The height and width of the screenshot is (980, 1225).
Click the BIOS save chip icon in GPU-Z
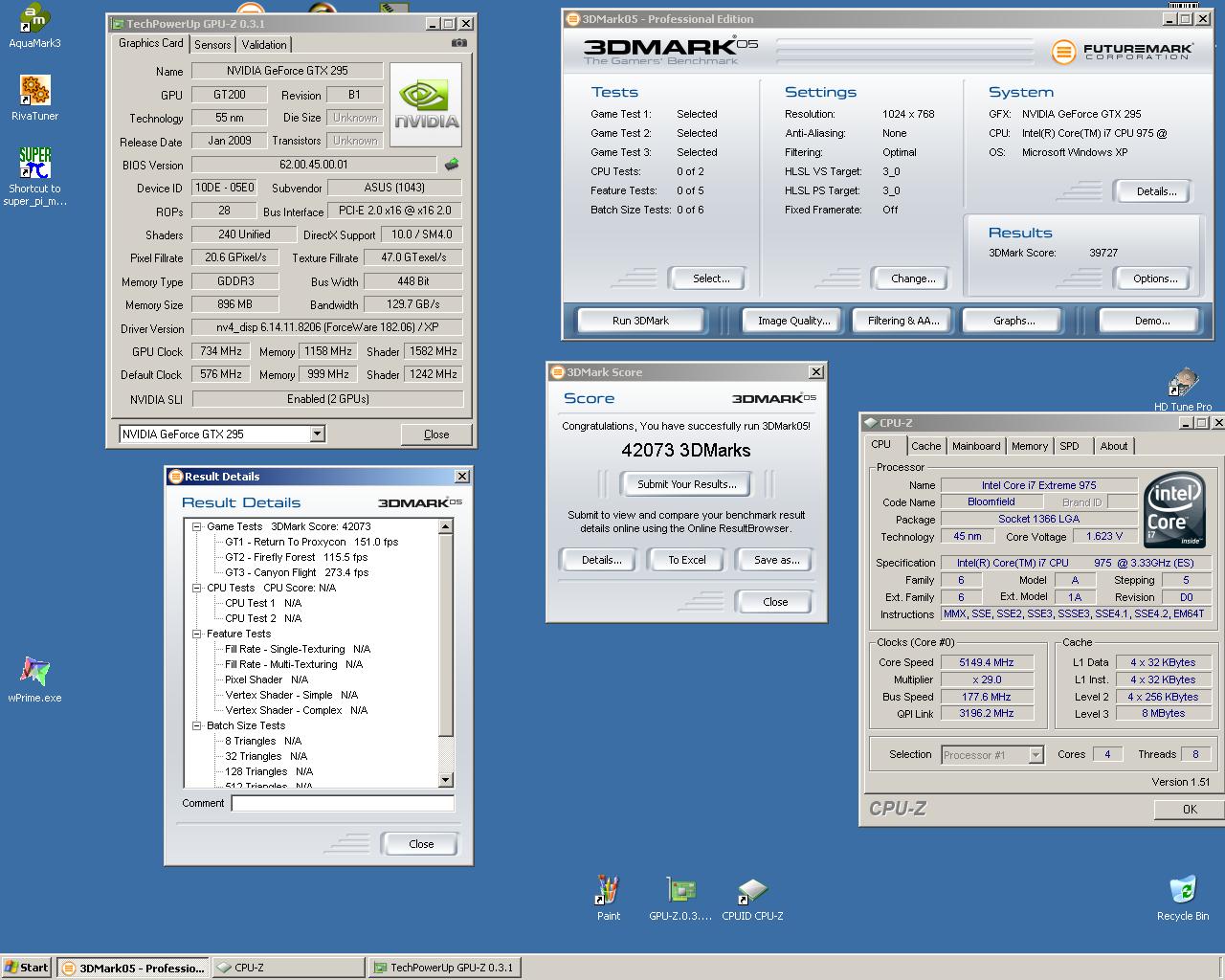(x=452, y=165)
